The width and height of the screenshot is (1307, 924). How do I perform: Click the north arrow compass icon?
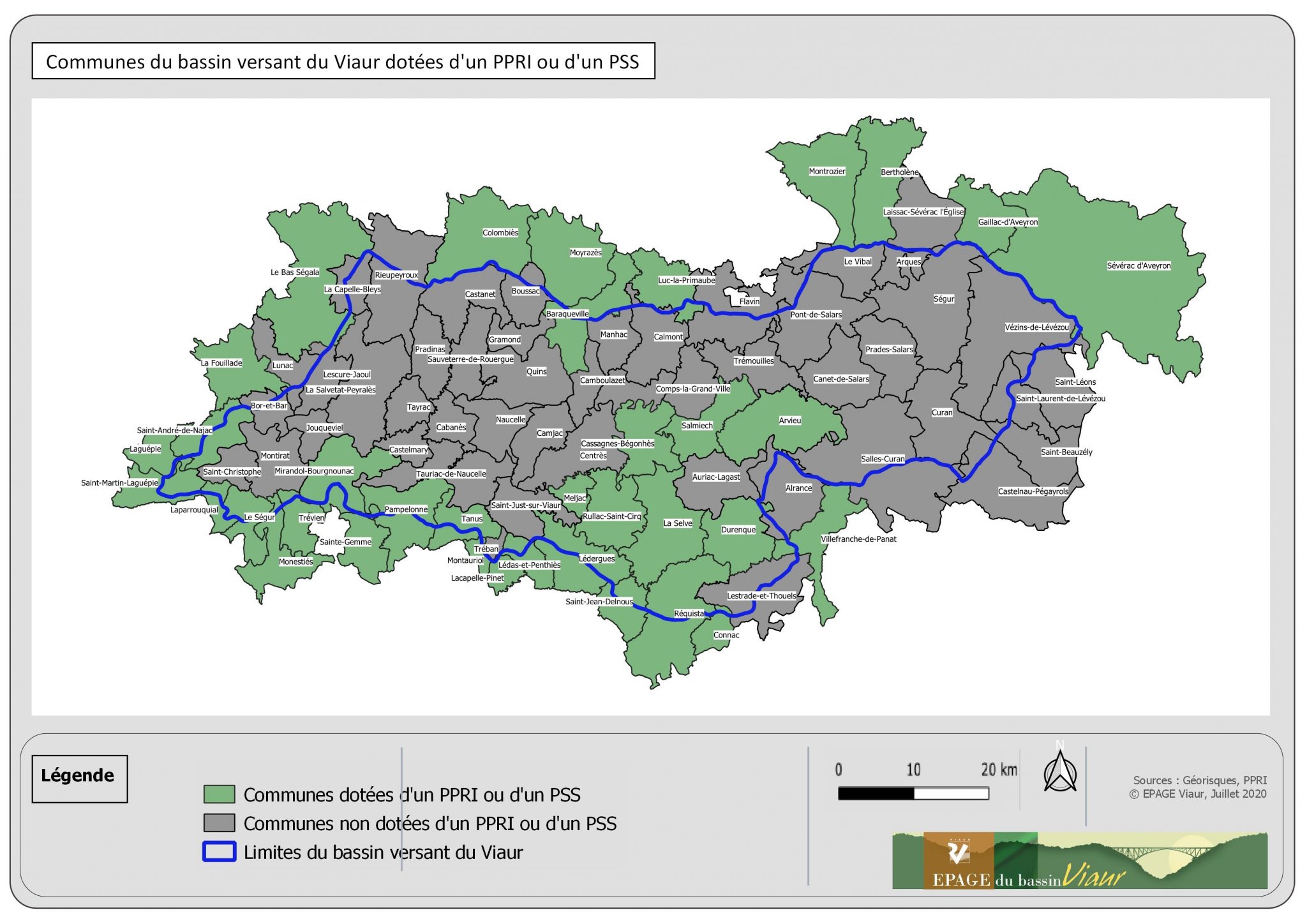pyautogui.click(x=1059, y=771)
